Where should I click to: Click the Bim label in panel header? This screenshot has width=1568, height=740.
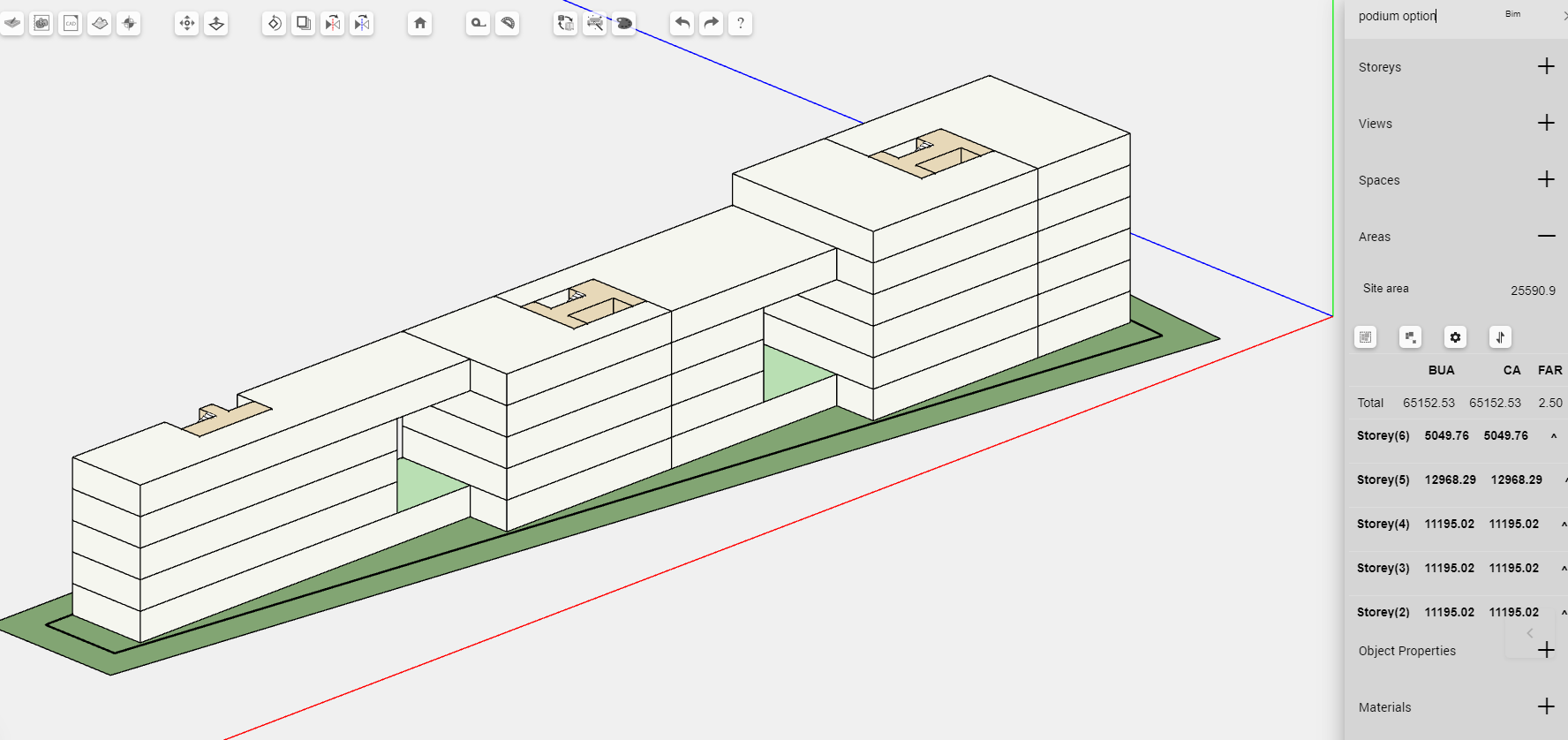tap(1512, 14)
